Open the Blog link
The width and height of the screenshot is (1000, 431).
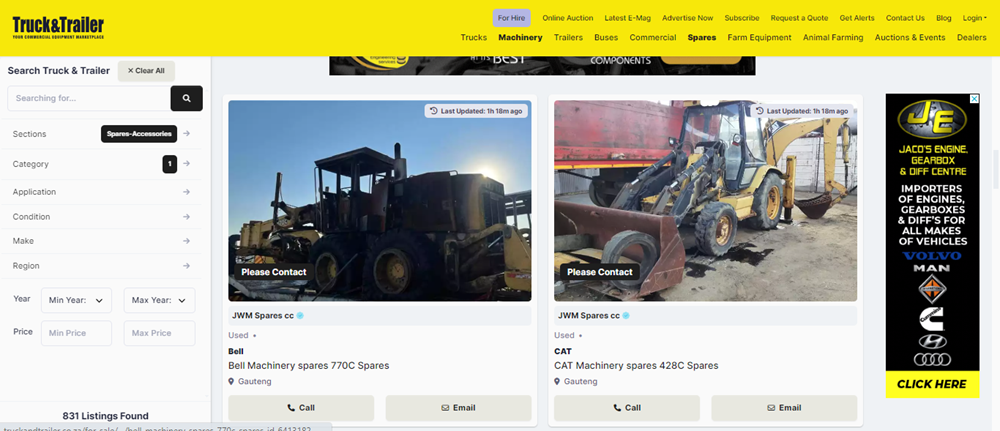(x=944, y=18)
